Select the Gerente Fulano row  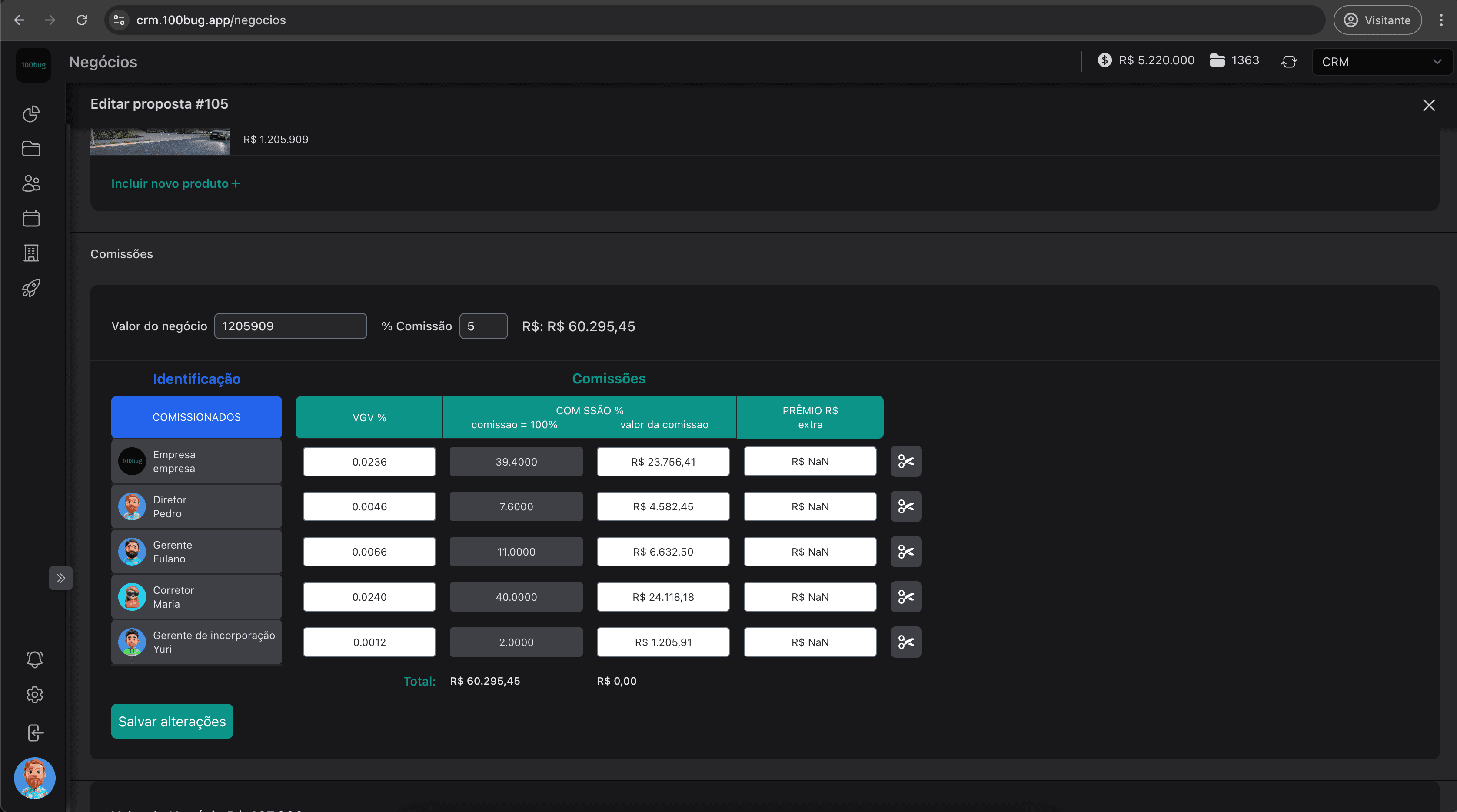tap(196, 552)
